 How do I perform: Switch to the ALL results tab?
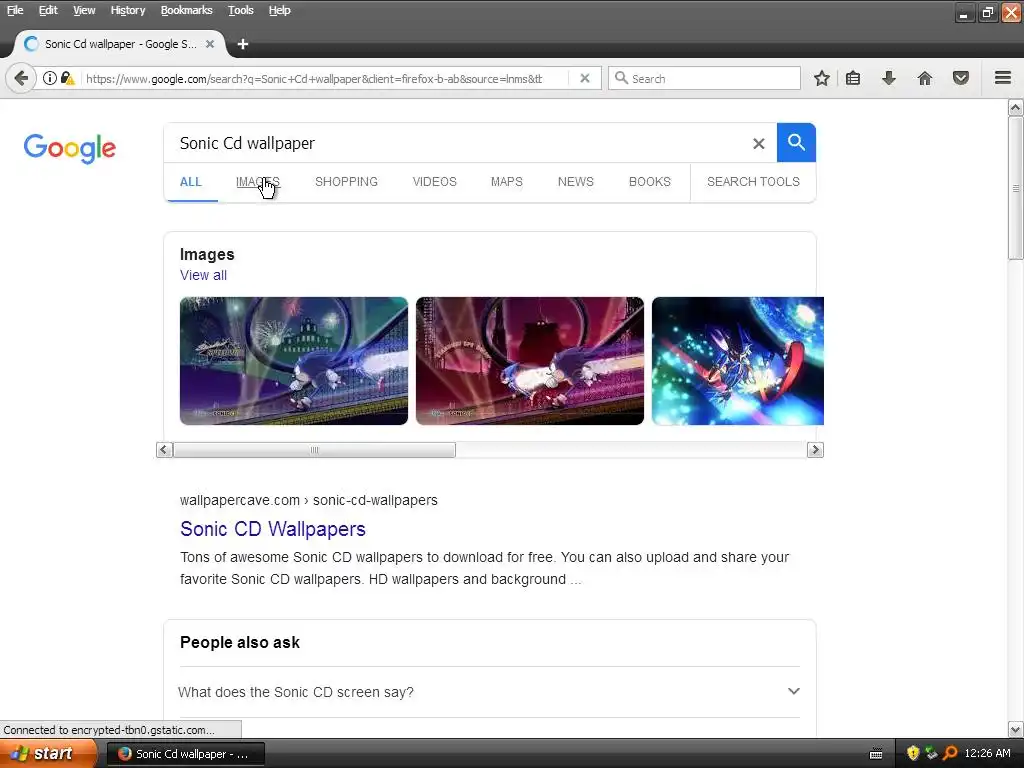pos(191,182)
